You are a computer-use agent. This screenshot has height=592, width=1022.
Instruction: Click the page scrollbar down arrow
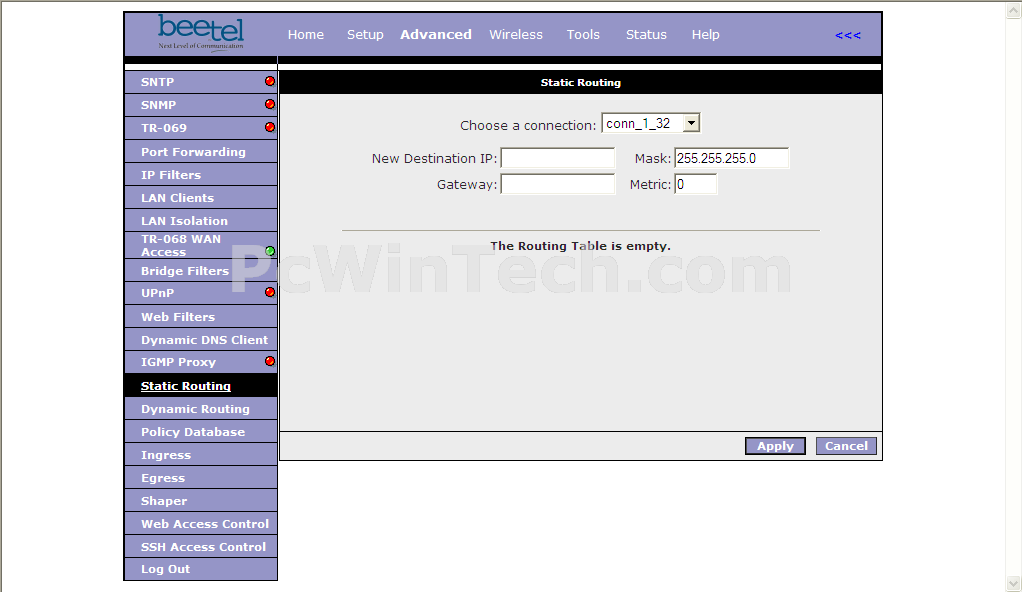click(x=1014, y=583)
